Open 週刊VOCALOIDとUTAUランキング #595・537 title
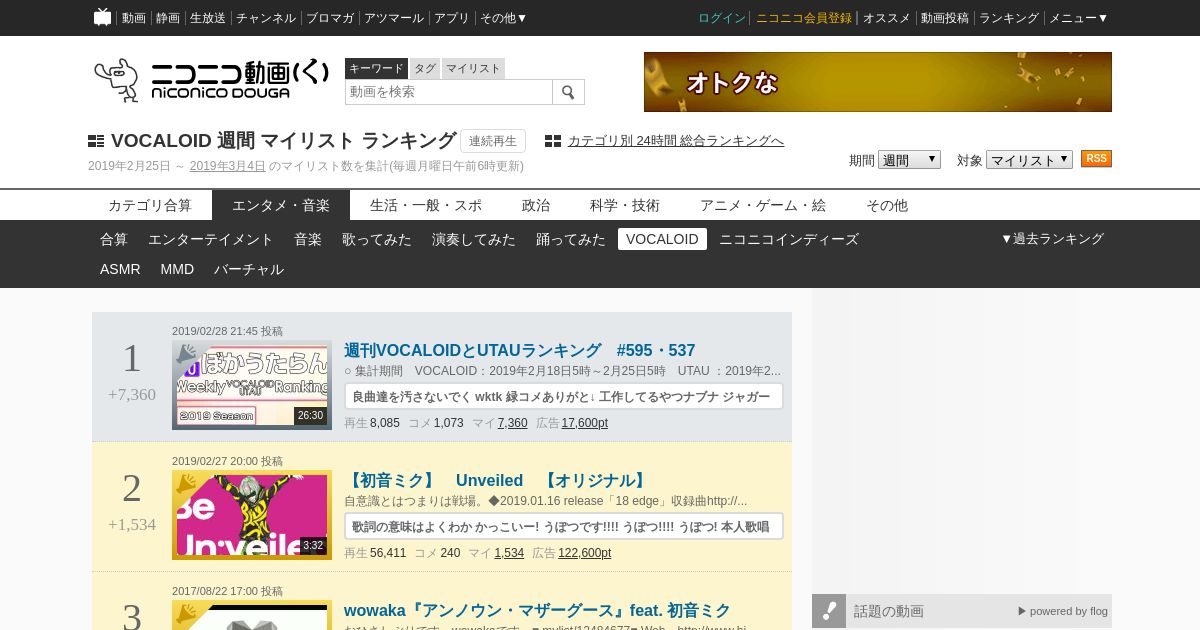 (519, 351)
